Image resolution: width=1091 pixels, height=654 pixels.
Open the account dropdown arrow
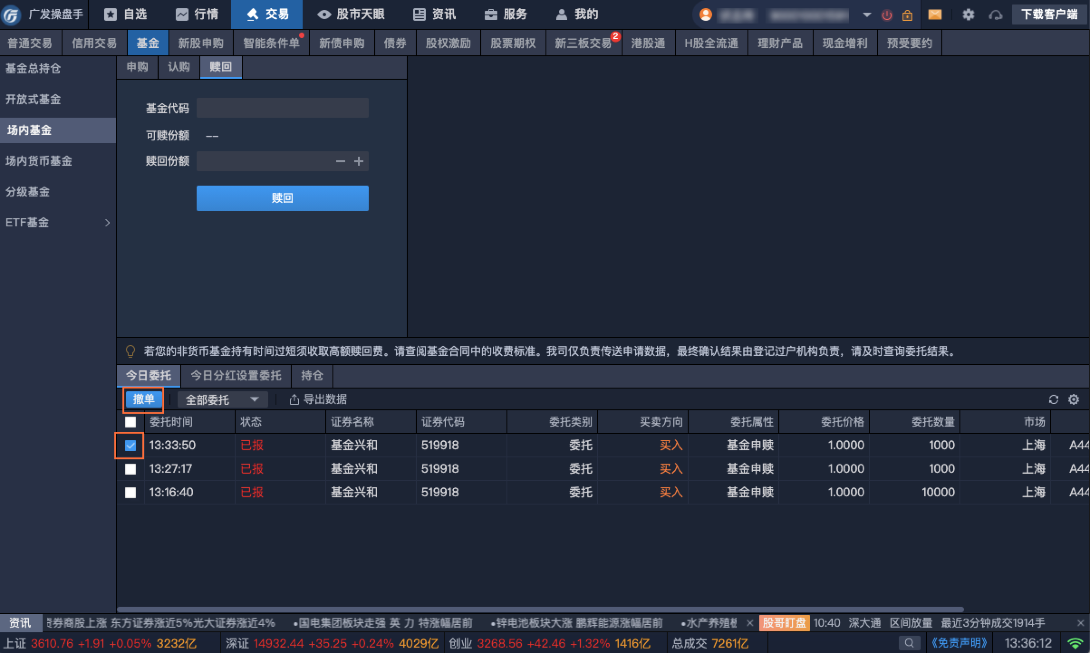coord(866,15)
